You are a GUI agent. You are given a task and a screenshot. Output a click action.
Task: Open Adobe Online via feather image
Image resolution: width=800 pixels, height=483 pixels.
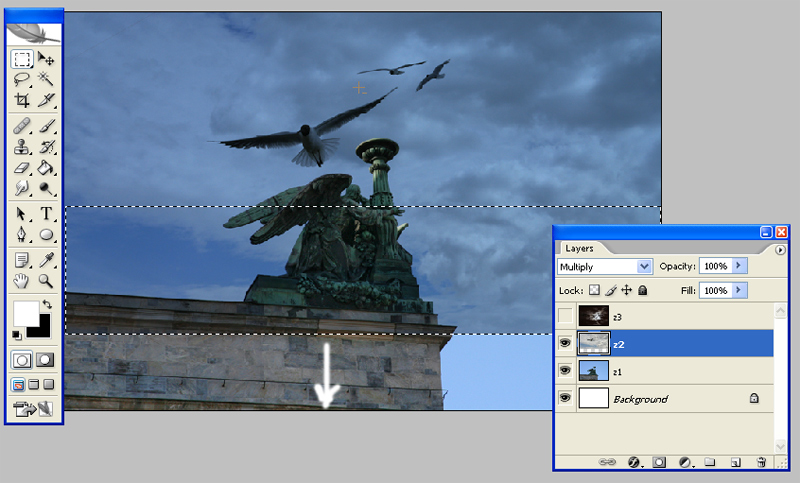coord(34,34)
